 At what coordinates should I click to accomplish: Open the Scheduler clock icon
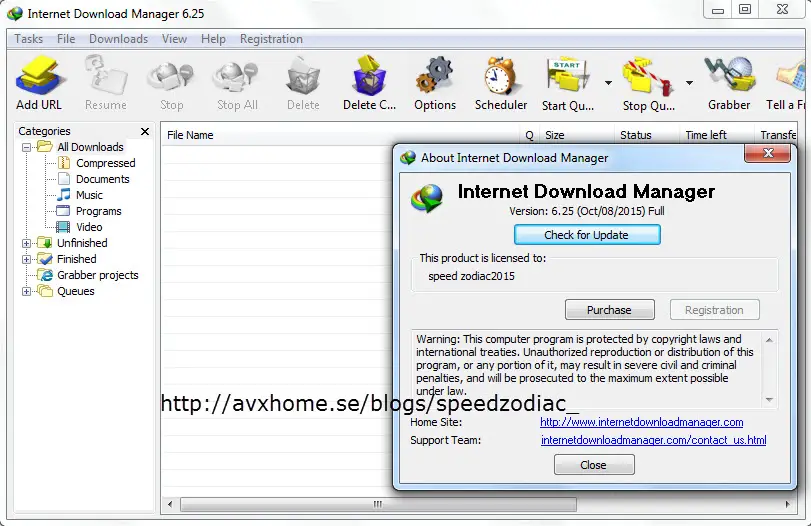pos(501,83)
